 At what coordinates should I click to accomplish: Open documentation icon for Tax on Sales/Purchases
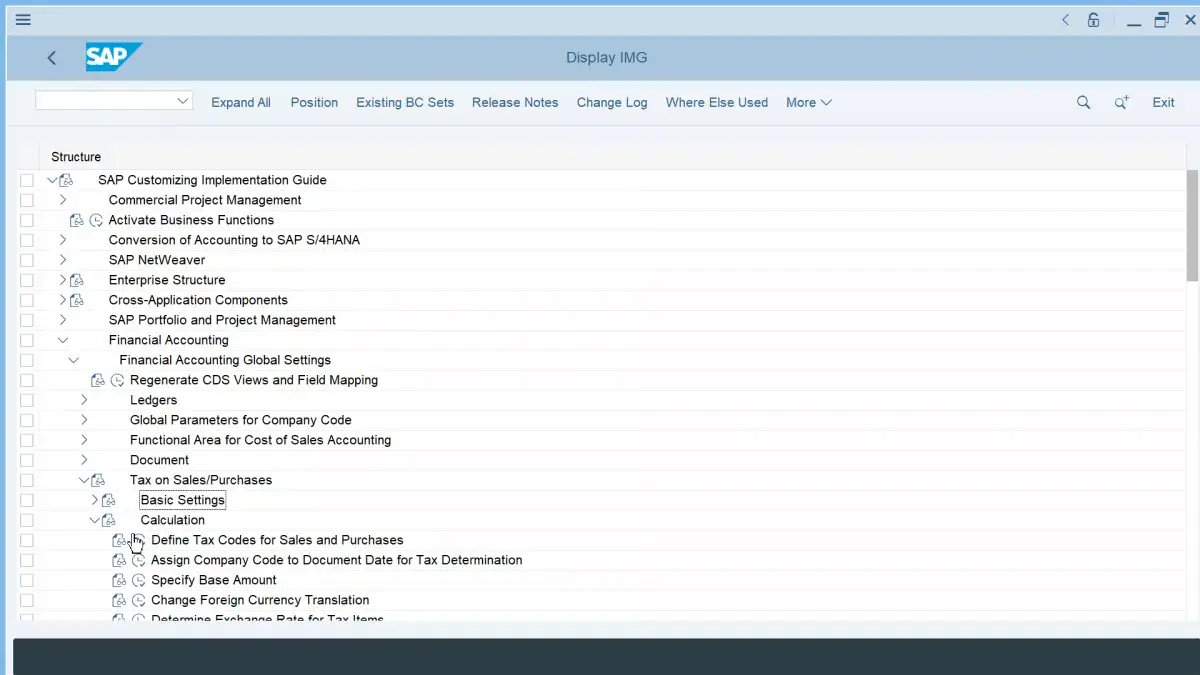coord(98,480)
